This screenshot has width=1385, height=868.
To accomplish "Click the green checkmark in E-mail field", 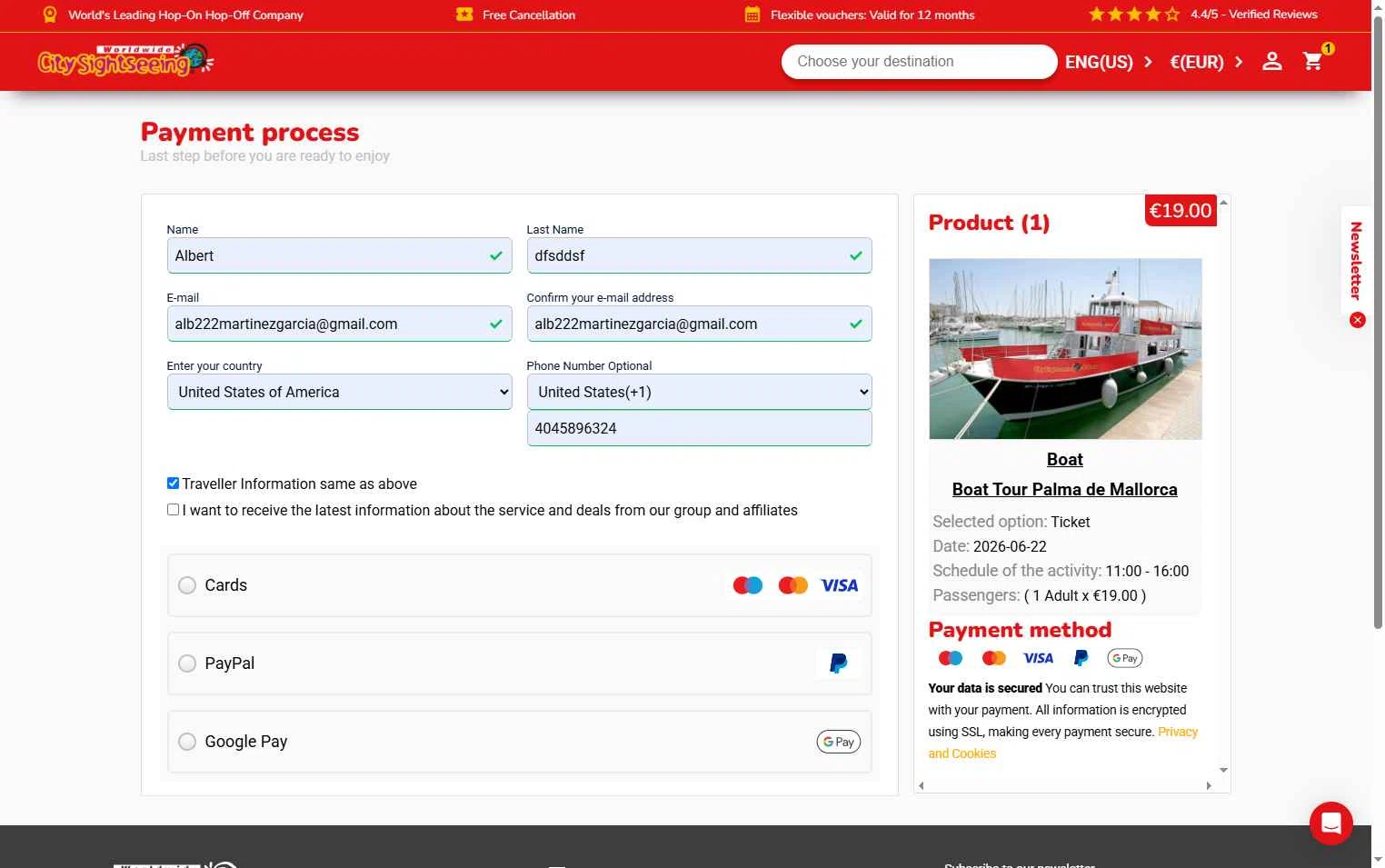I will pos(496,324).
